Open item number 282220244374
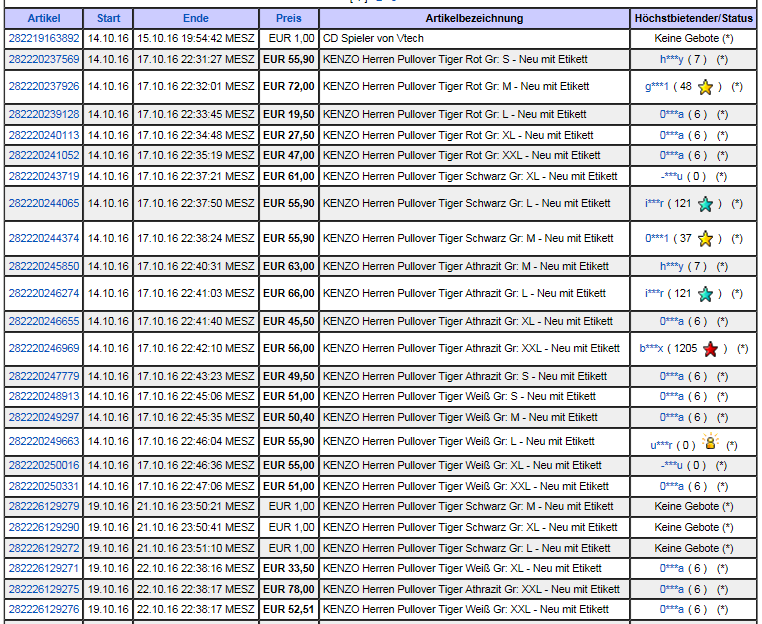 click(x=44, y=239)
